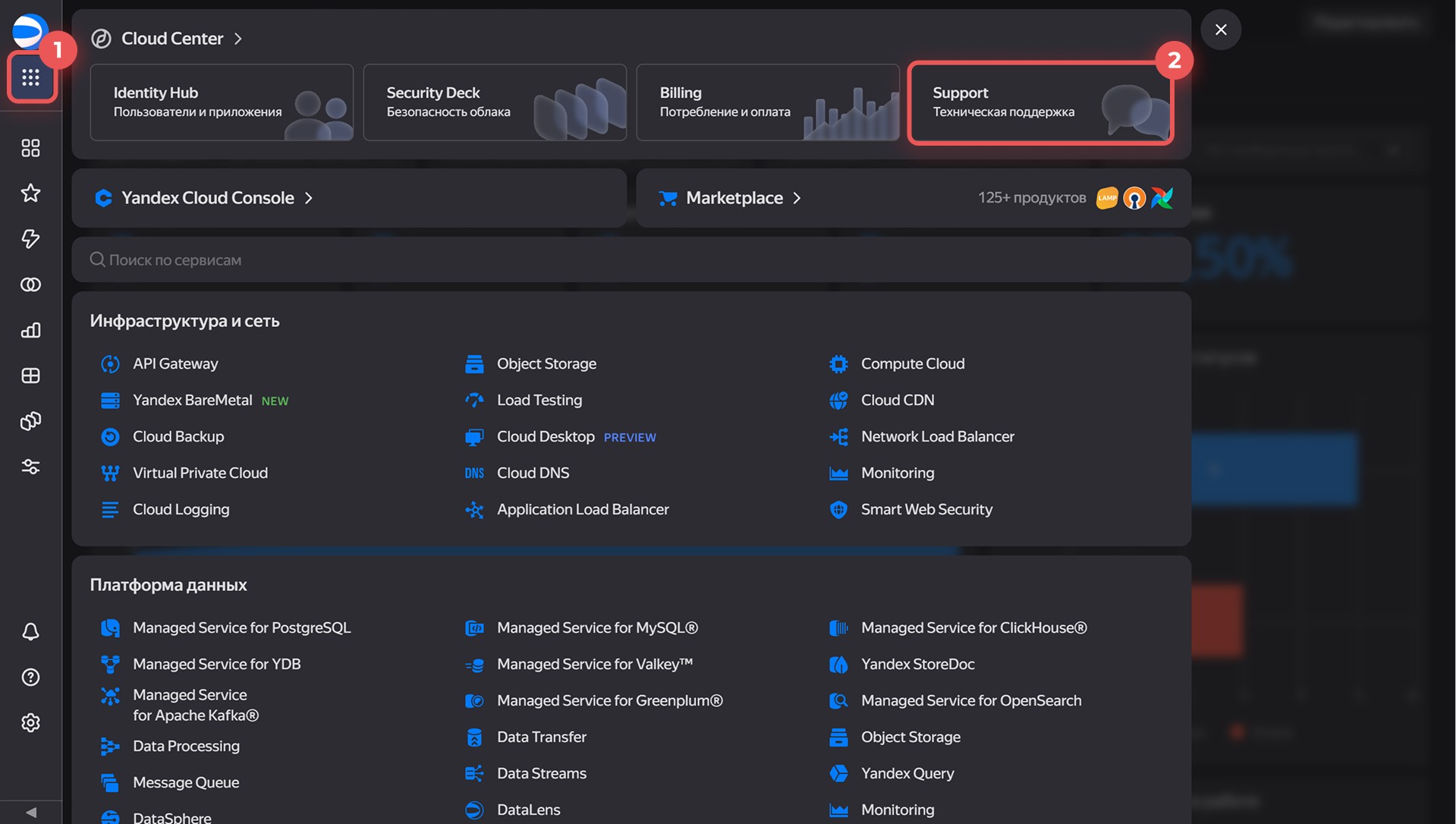Click the middle Marketplace product icon beside LAMP
Image resolution: width=1456 pixels, height=824 pixels.
1134,198
